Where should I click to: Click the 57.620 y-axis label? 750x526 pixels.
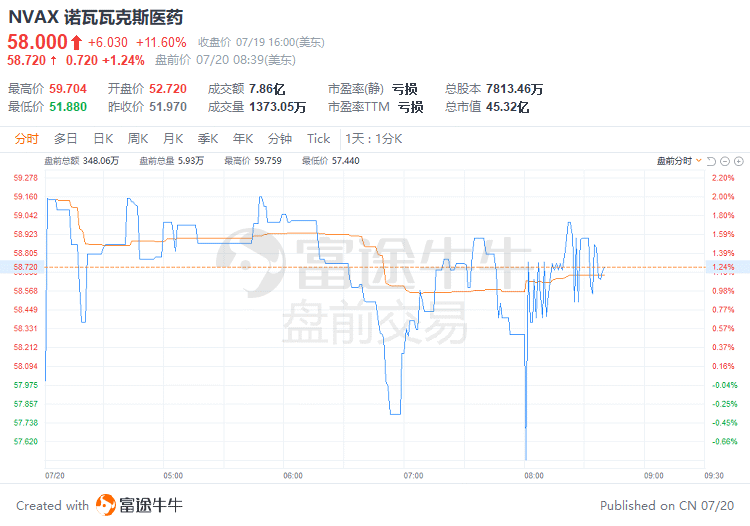[26, 441]
